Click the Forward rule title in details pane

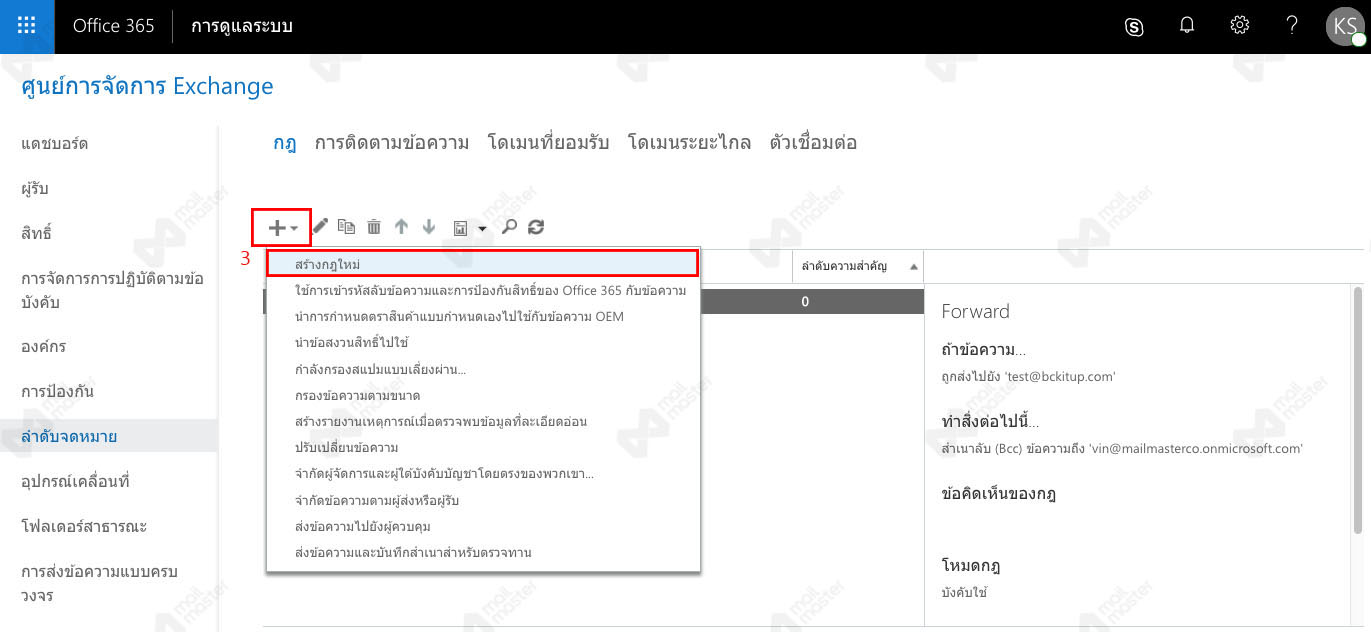click(976, 311)
